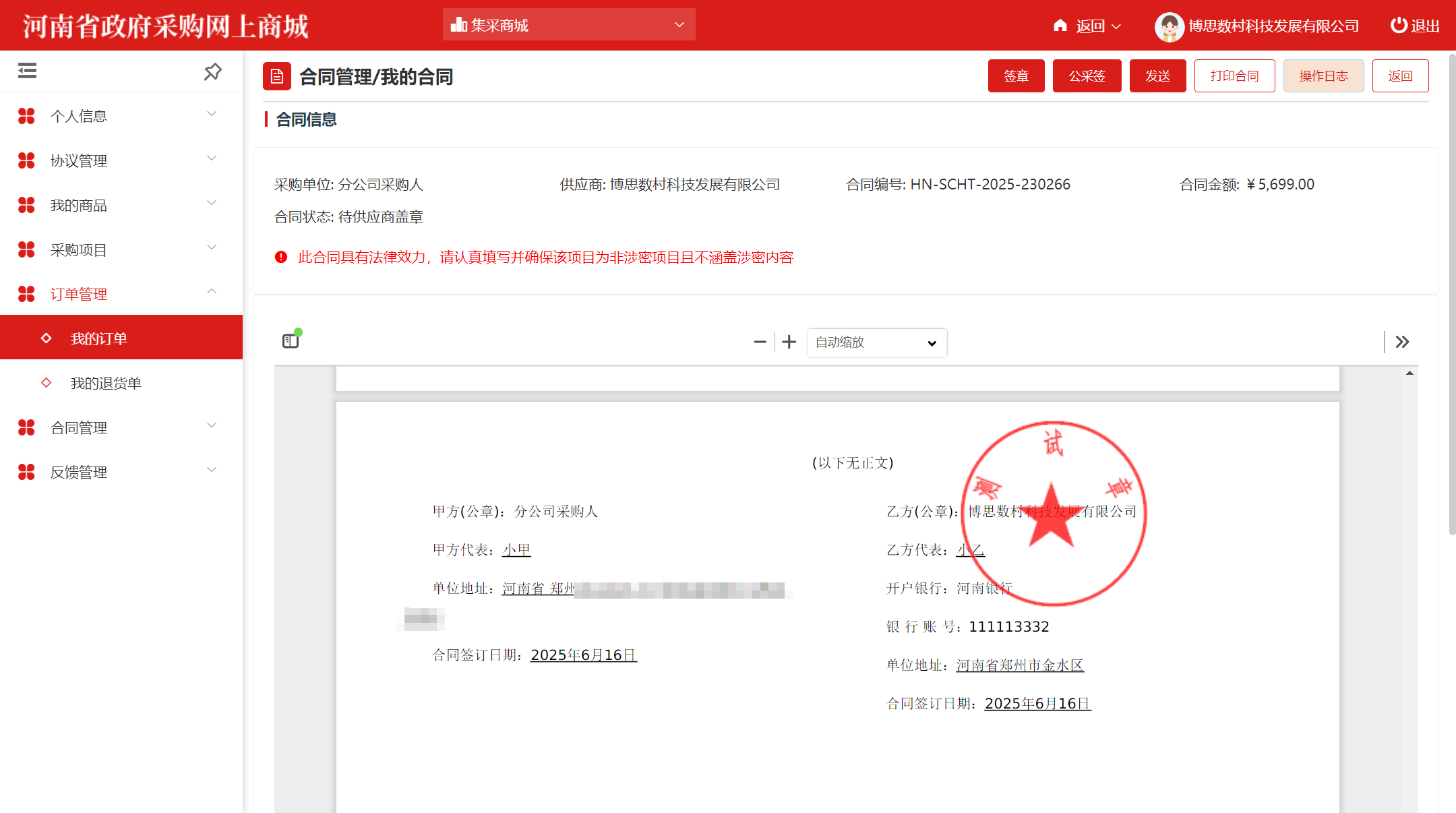Screen dimensions: 1456x813
Task: Click the contract number HN-SCHT-2025-230266
Action: coord(990,184)
